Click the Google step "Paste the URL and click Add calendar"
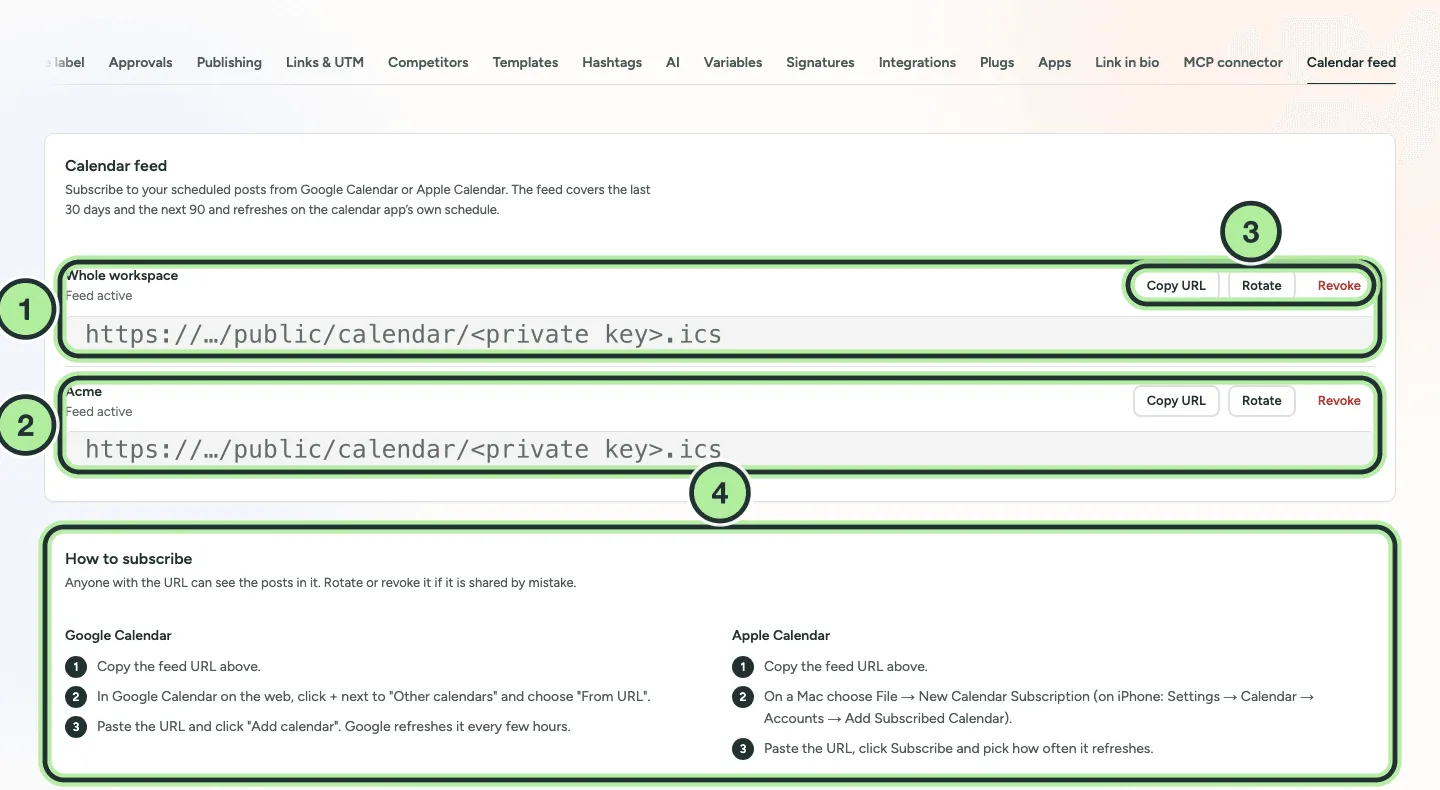 [334, 726]
